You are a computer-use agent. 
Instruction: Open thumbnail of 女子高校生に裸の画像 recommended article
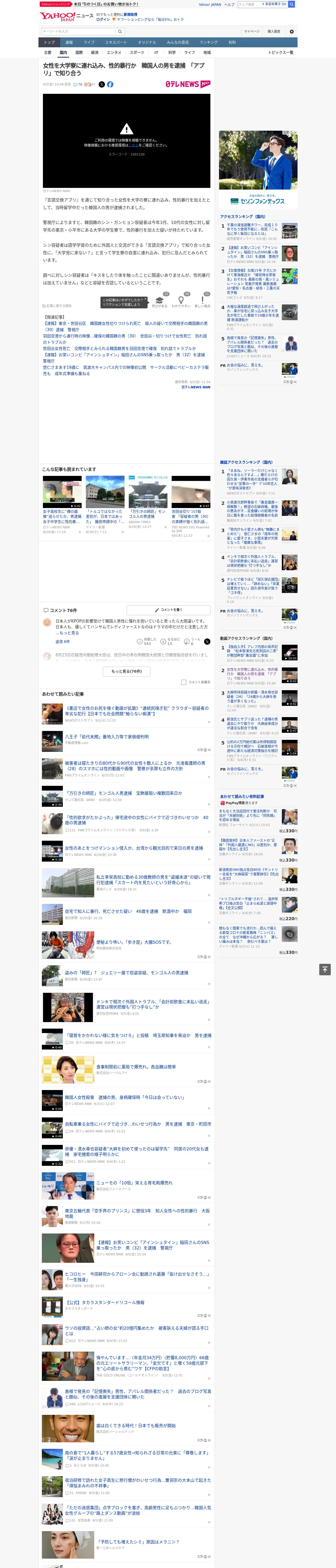point(62,492)
